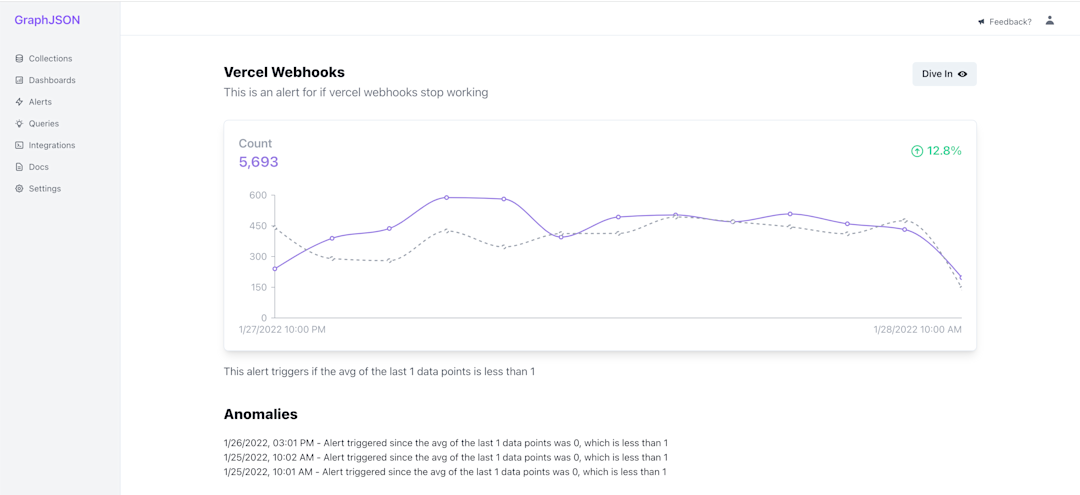Click the Alerts lightning bolt icon
Image resolution: width=1080 pixels, height=495 pixels.
point(19,102)
